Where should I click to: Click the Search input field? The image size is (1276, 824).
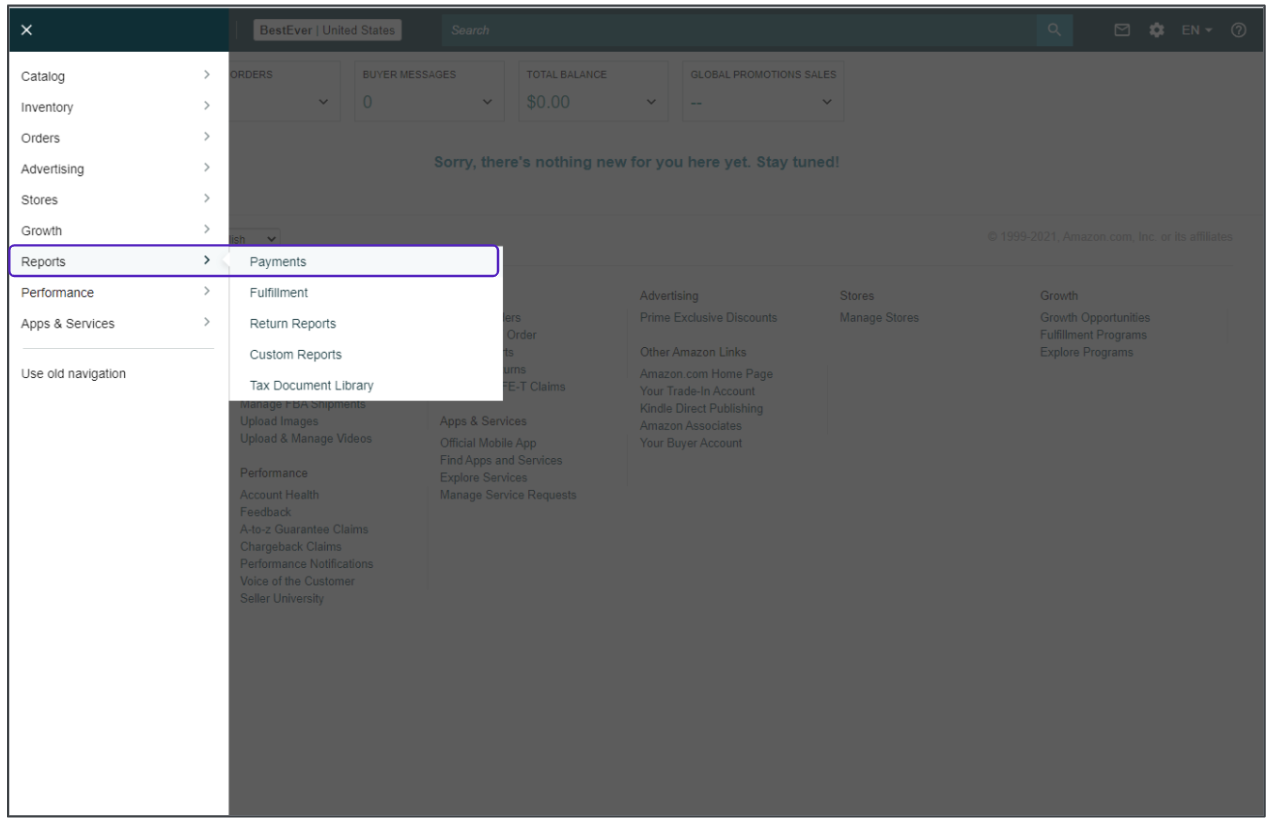[736, 30]
